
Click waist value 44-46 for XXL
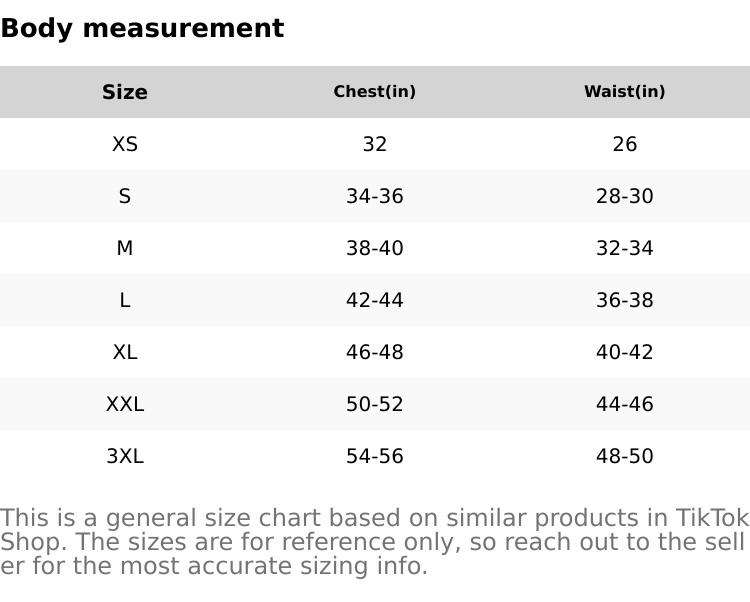tap(624, 404)
